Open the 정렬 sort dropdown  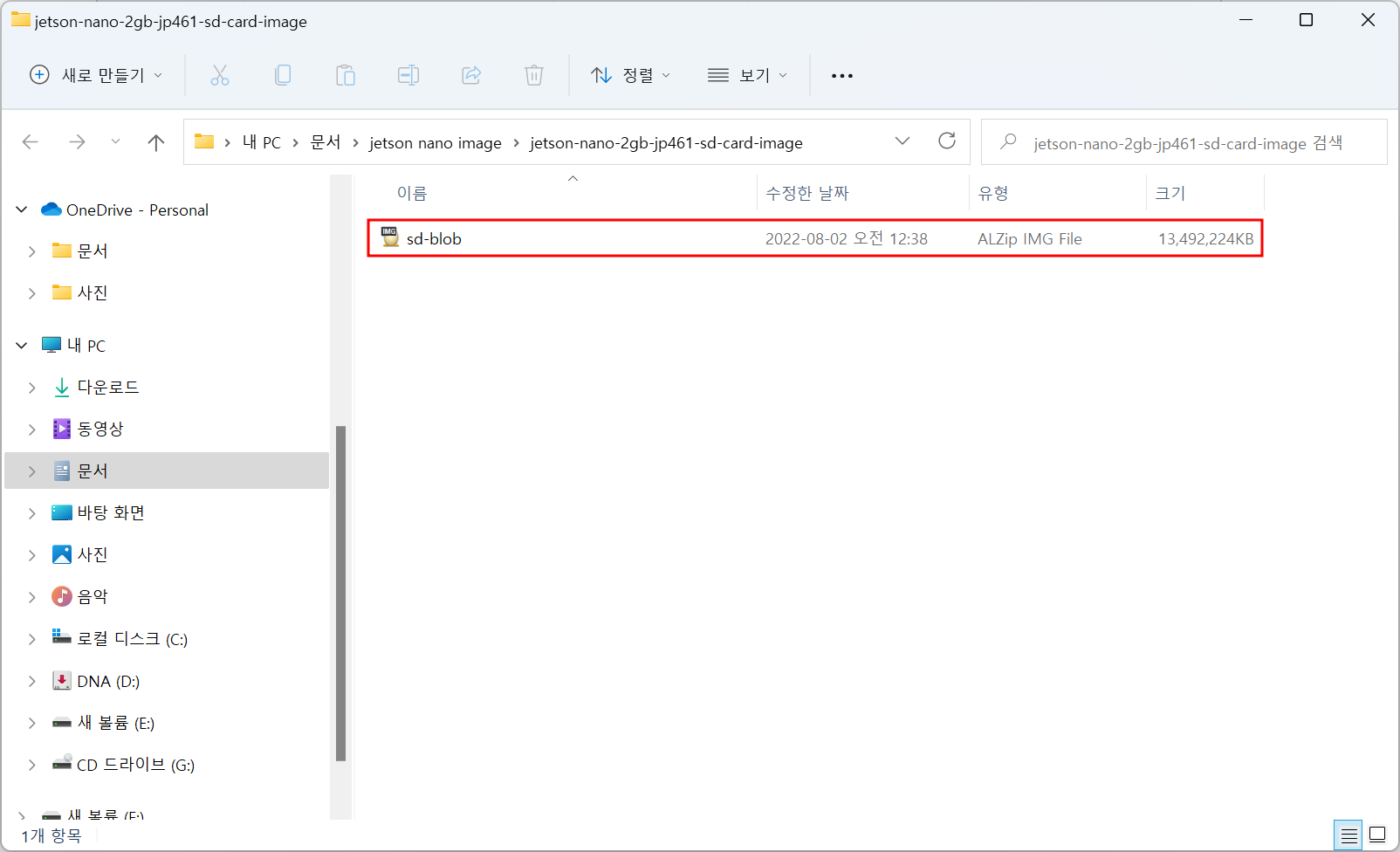pyautogui.click(x=631, y=75)
